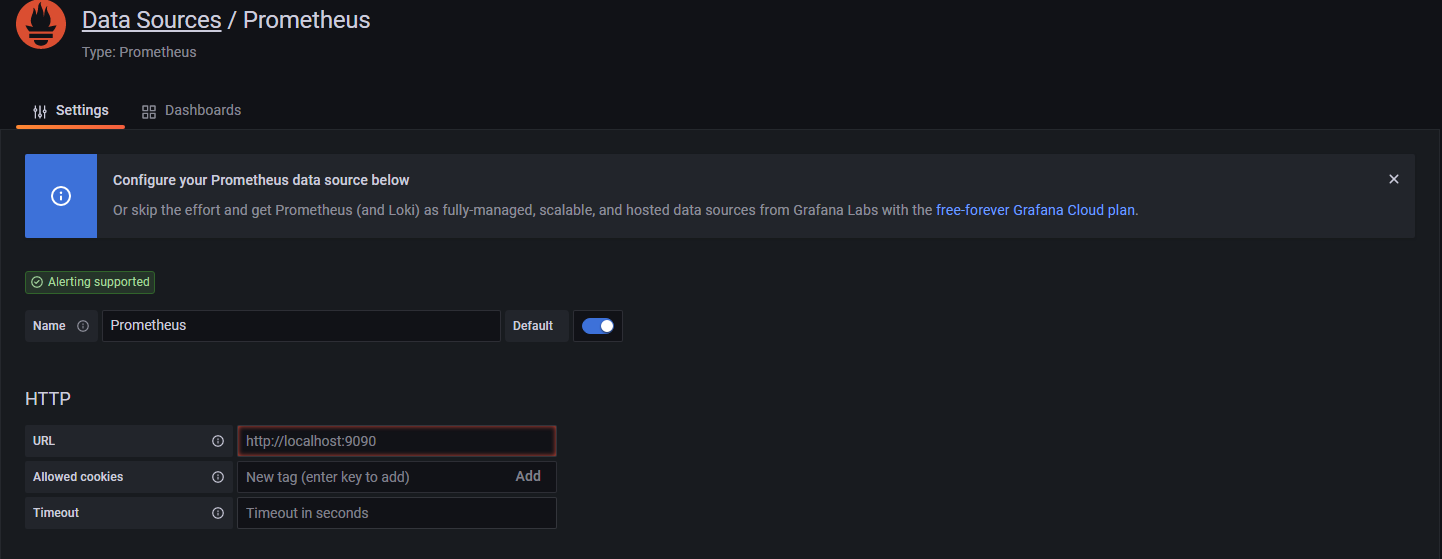This screenshot has height=559, width=1442.
Task: Open the free-forever Grafana Cloud plan link
Action: pos(1035,210)
